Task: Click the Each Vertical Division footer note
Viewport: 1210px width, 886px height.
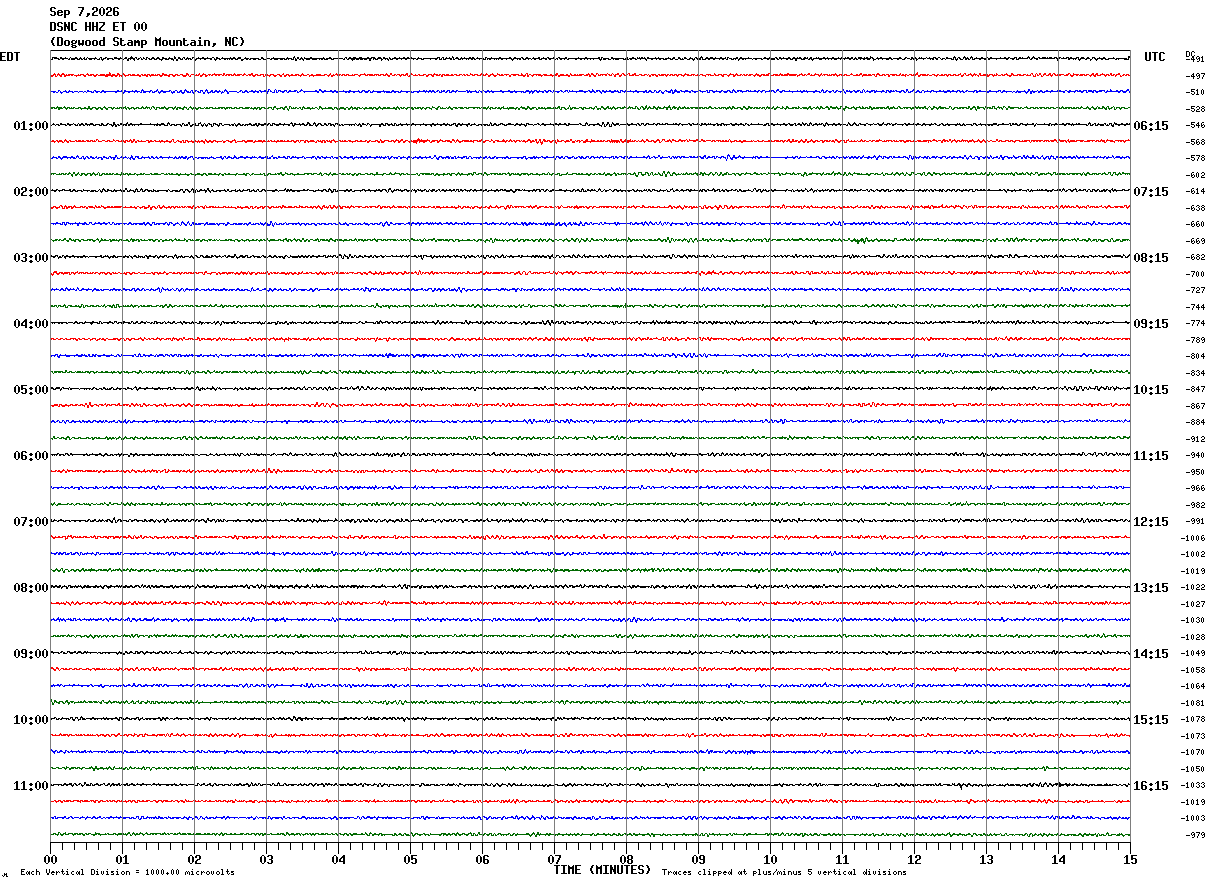Action: tap(127, 873)
